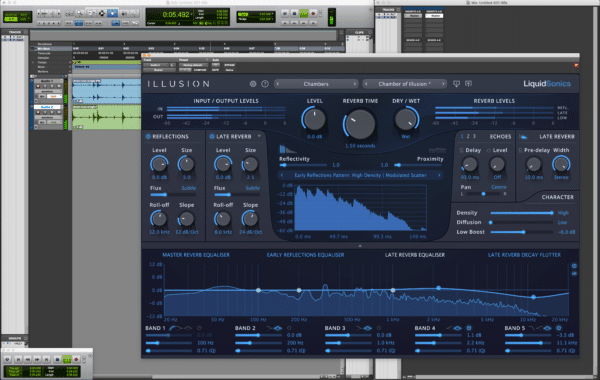Click Stop in the Pro Tools top transport
The height and width of the screenshot is (380, 600).
coord(294,13)
